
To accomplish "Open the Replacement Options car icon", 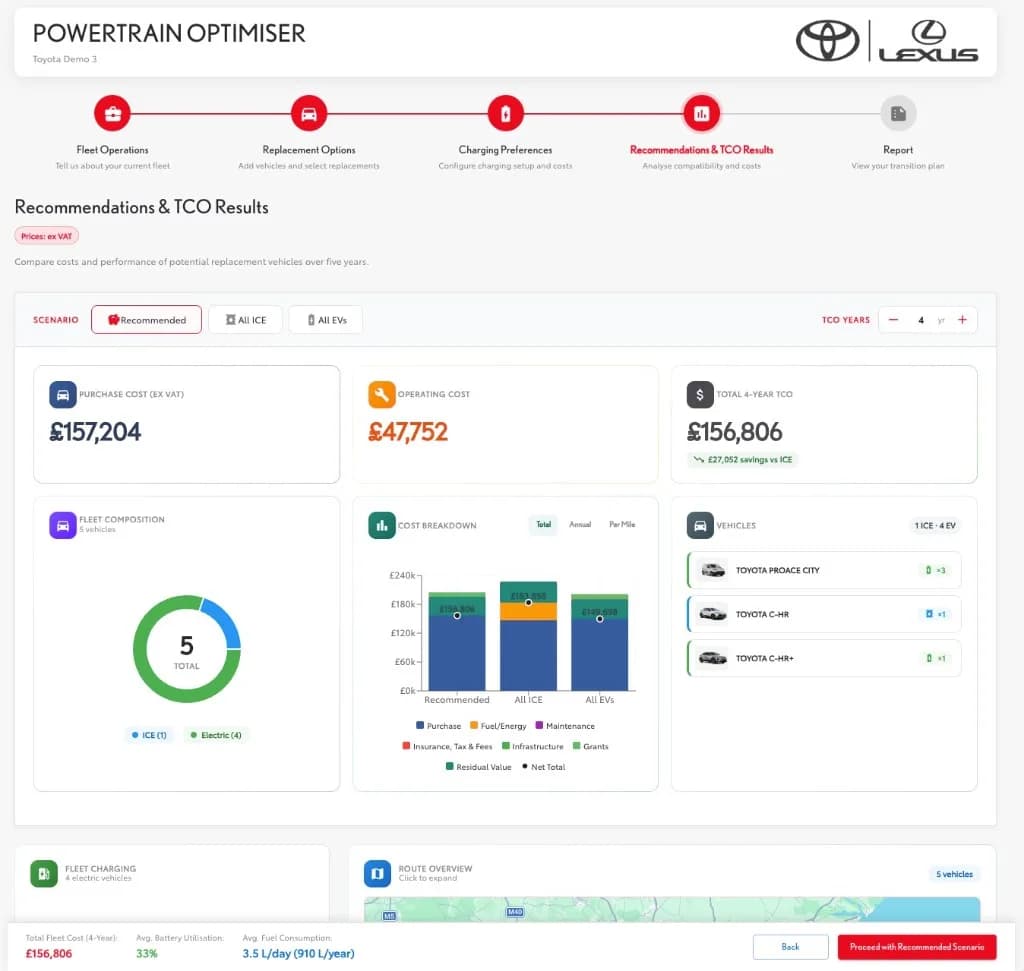I will (309, 114).
